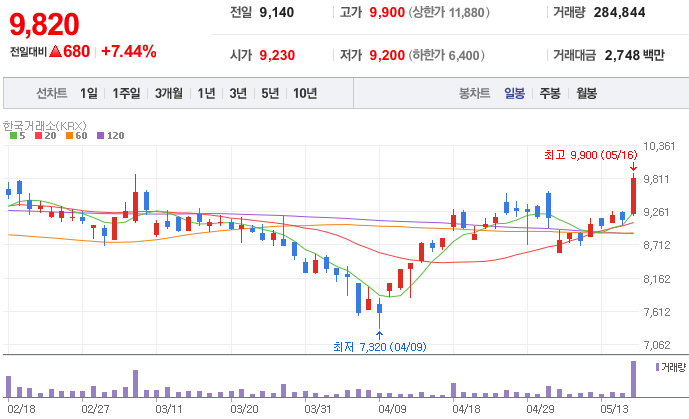
Task: Click the 거래량 284,844 value
Action: [620, 12]
